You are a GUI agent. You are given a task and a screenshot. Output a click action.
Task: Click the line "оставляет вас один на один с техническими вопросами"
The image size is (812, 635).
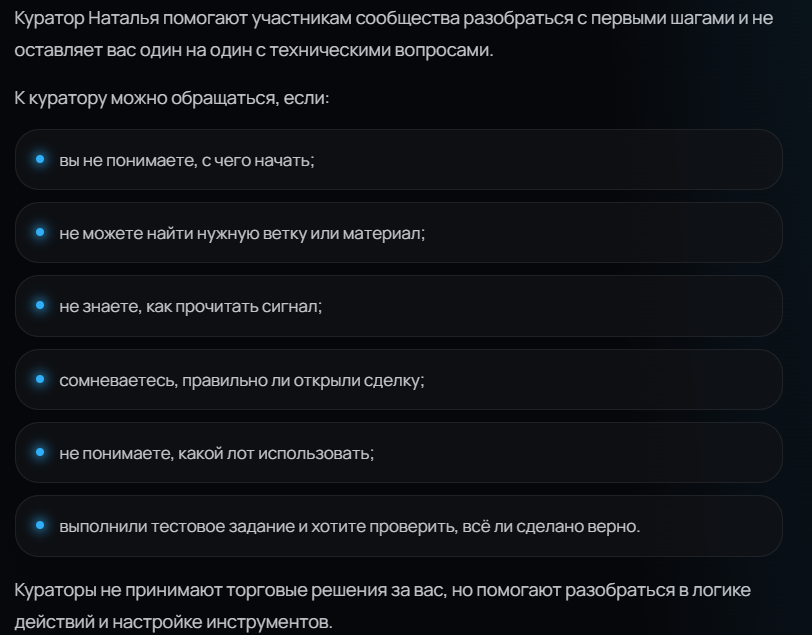254,50
